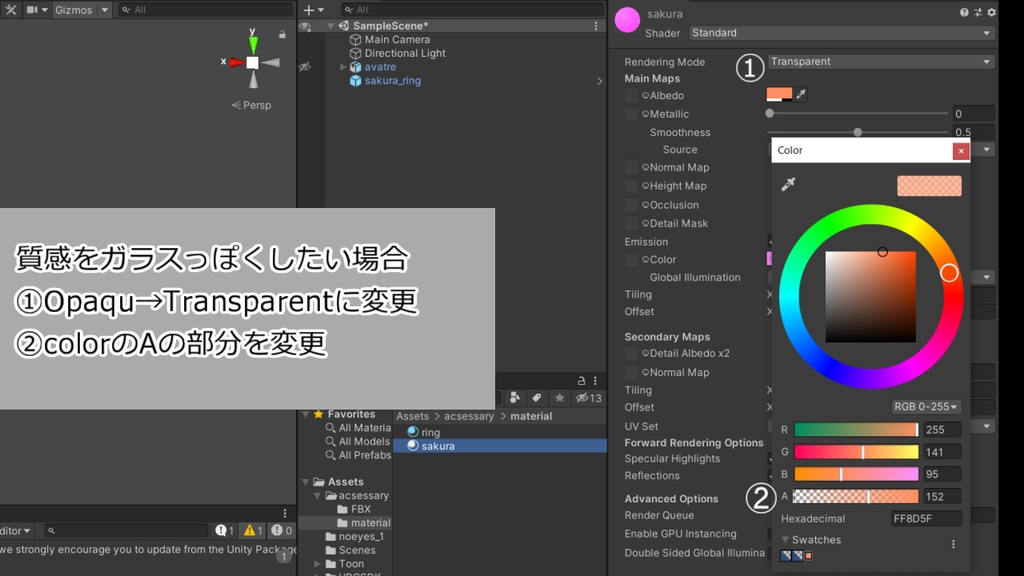
Task: Click acsessary in Project breadcrumb
Action: coord(469,417)
